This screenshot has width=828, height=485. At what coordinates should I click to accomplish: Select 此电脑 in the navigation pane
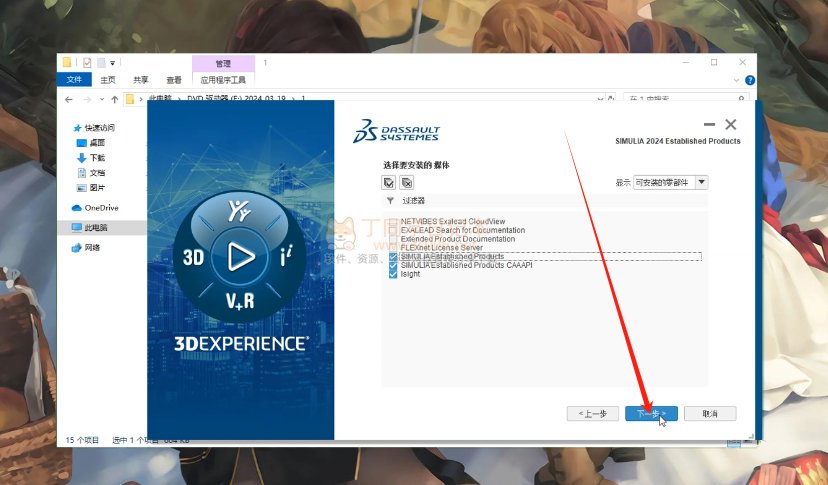click(x=97, y=227)
